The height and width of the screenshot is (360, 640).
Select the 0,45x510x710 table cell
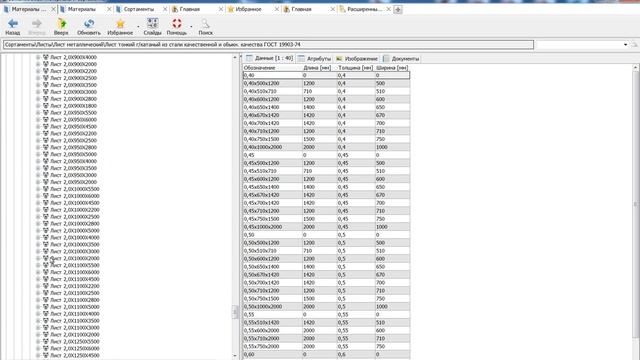pyautogui.click(x=273, y=171)
